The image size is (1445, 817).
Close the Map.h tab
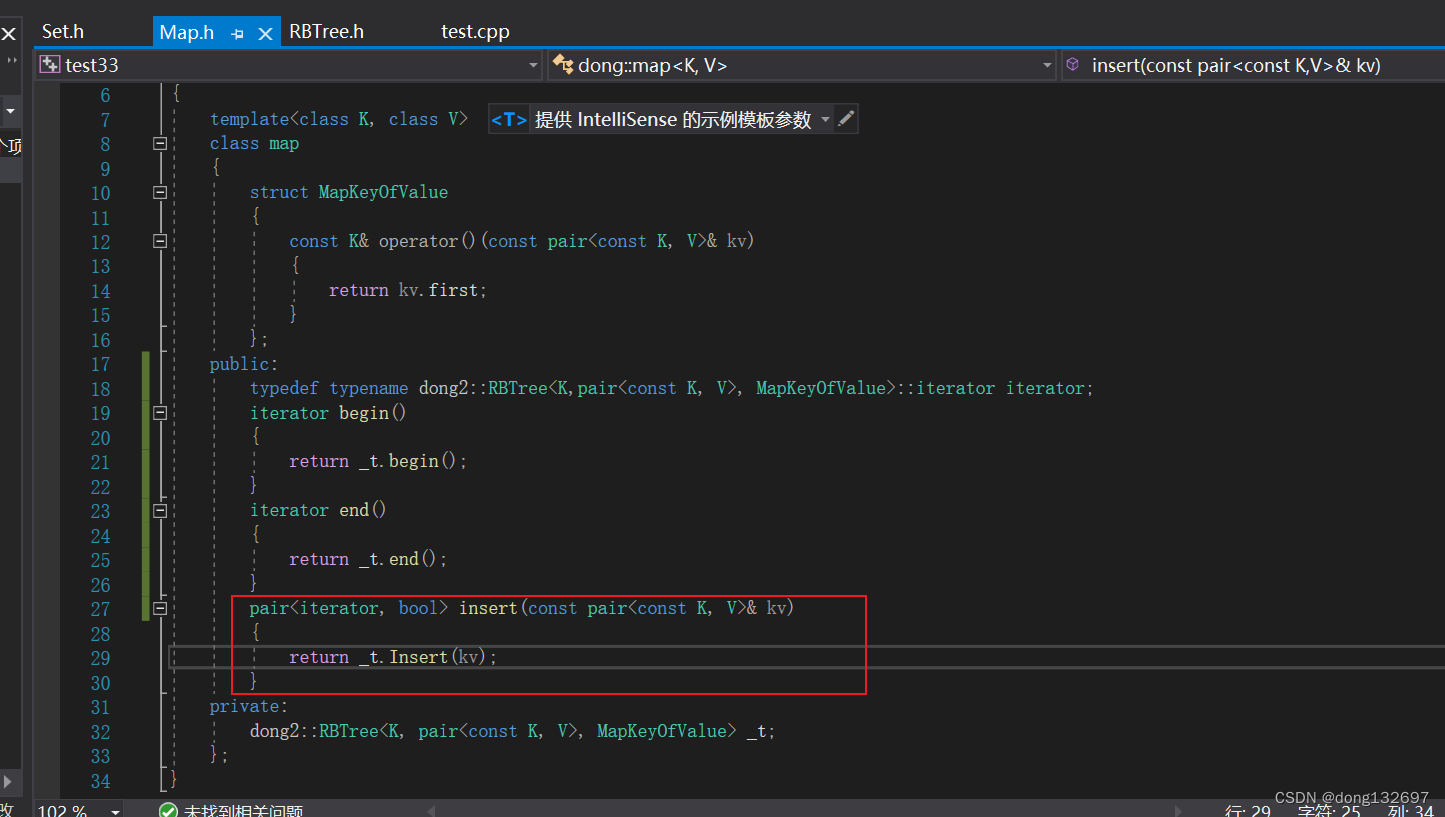(x=266, y=33)
